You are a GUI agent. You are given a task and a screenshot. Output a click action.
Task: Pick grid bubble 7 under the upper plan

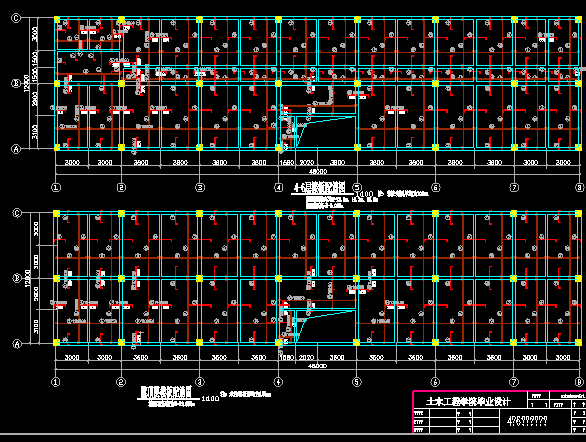(x=515, y=188)
